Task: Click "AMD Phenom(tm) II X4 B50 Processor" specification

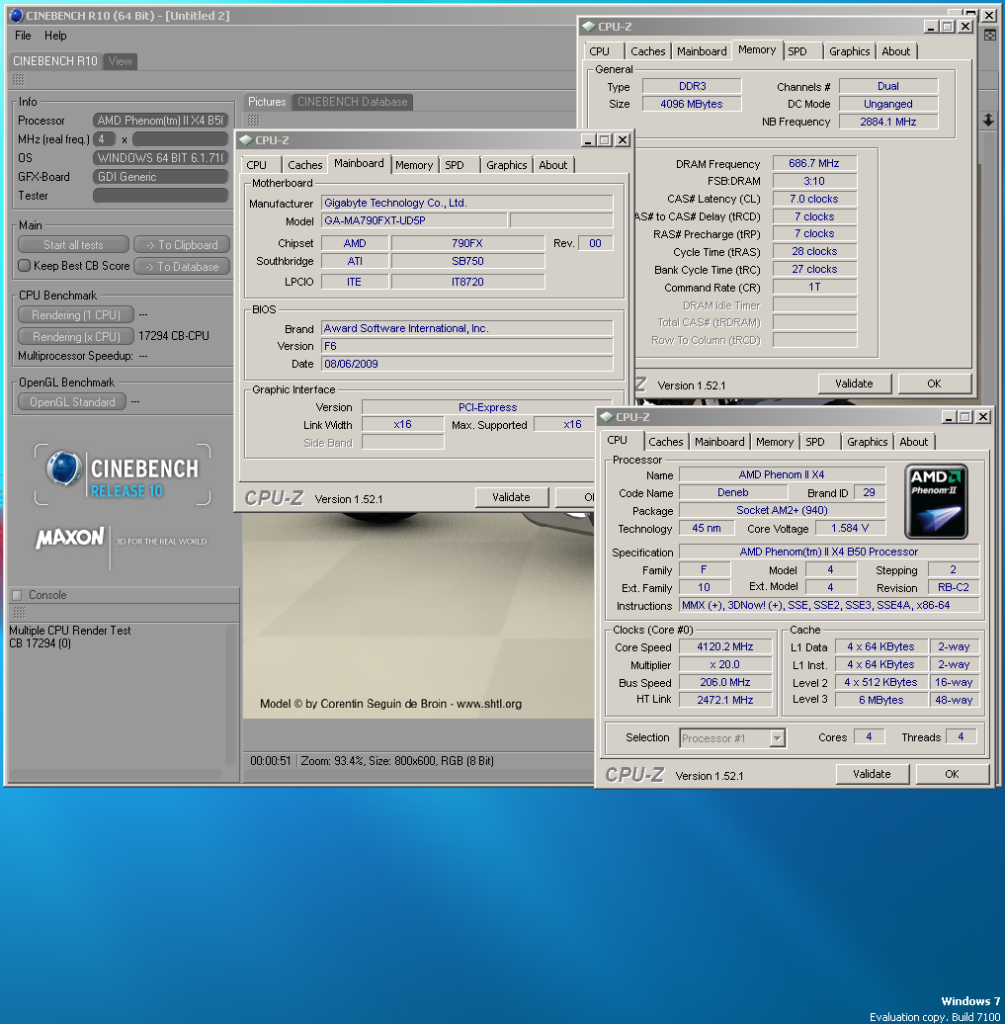Action: [x=829, y=552]
